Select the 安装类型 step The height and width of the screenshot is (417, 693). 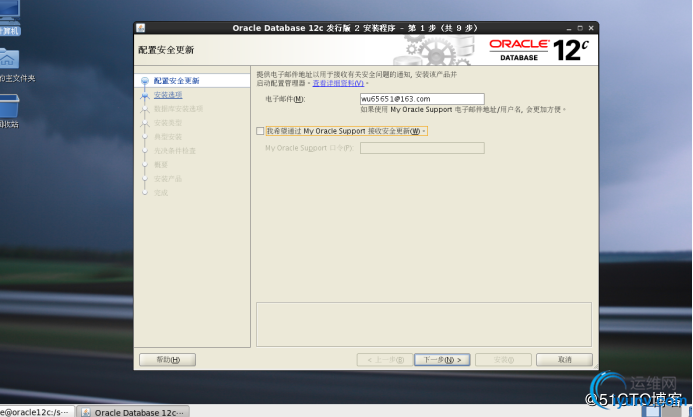(168, 123)
